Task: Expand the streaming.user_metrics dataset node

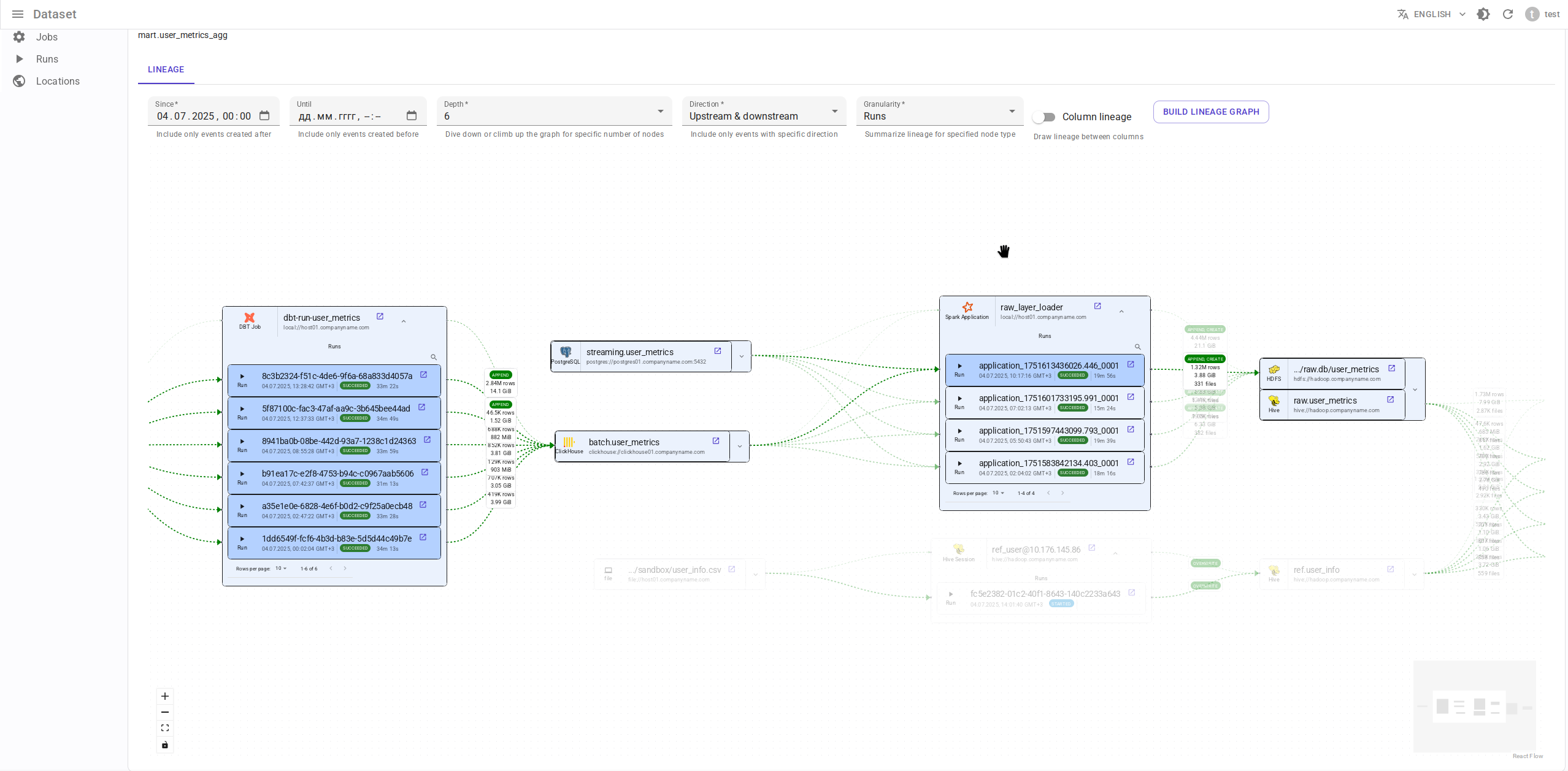Action: click(x=741, y=357)
